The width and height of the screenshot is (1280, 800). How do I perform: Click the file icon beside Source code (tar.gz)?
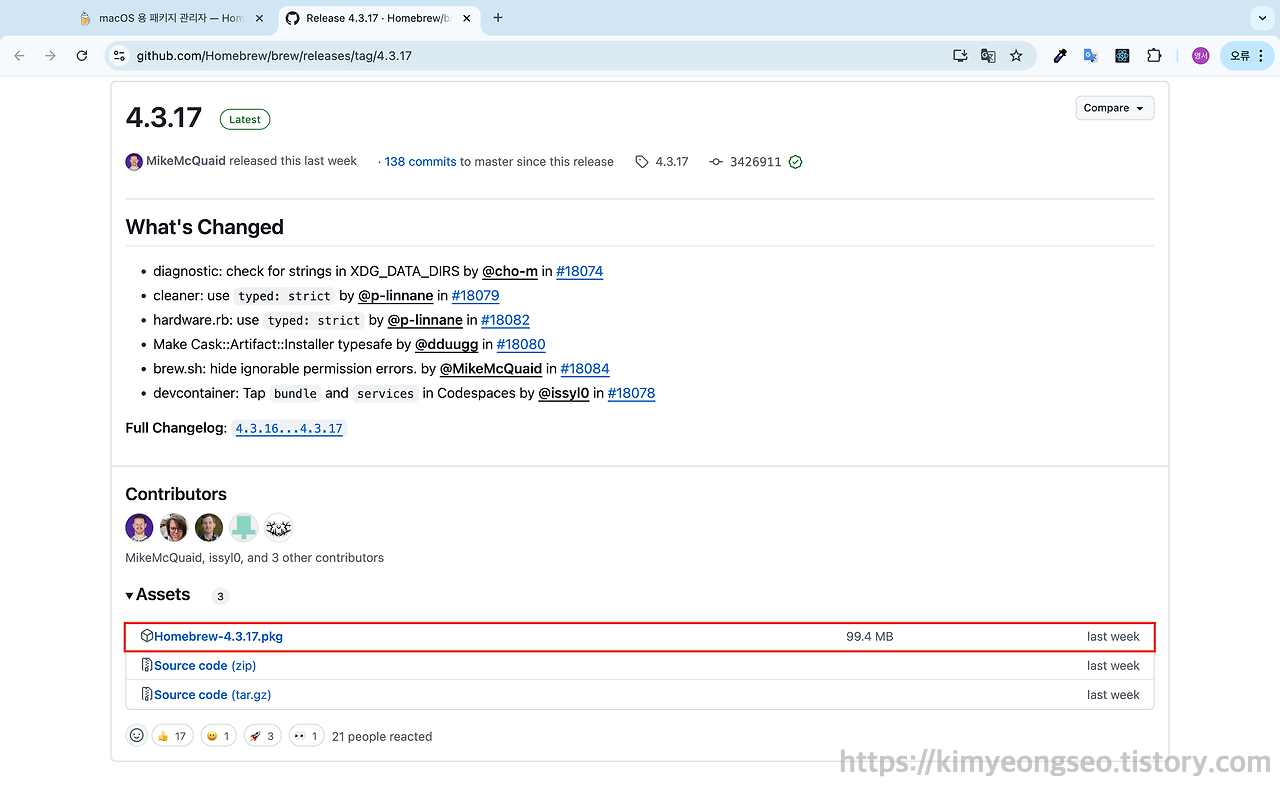[146, 694]
